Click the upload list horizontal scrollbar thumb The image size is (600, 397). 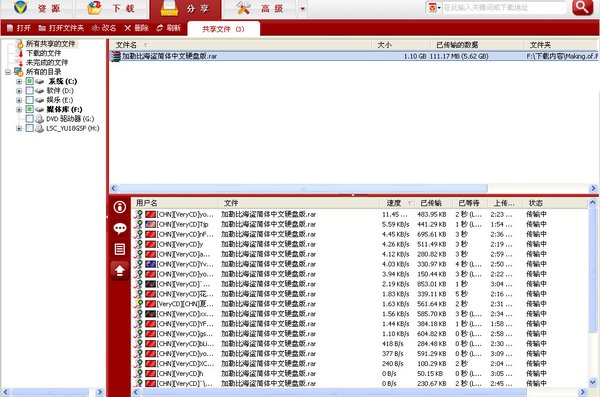334,392
